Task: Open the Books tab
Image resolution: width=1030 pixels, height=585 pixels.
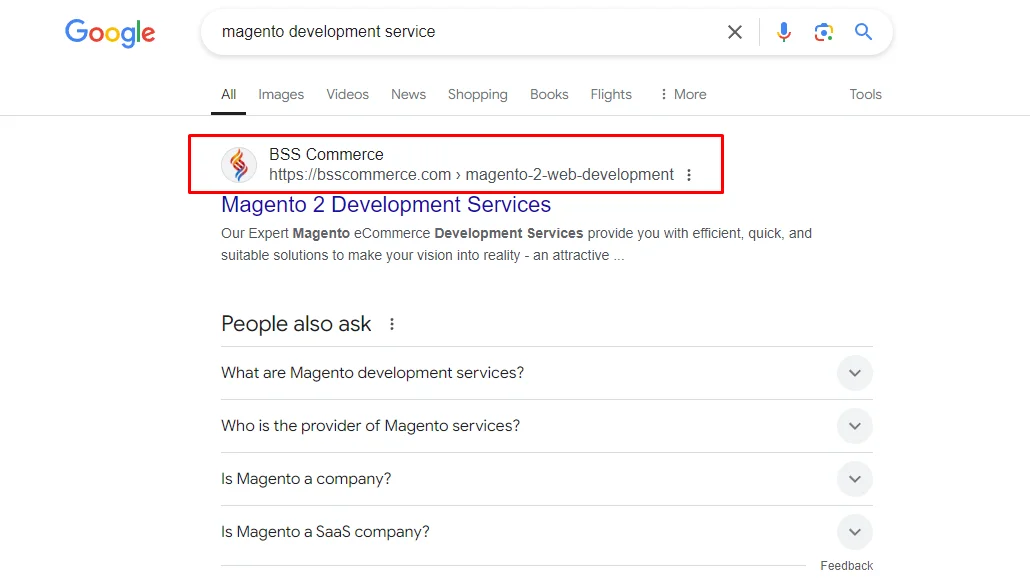Action: point(549,95)
